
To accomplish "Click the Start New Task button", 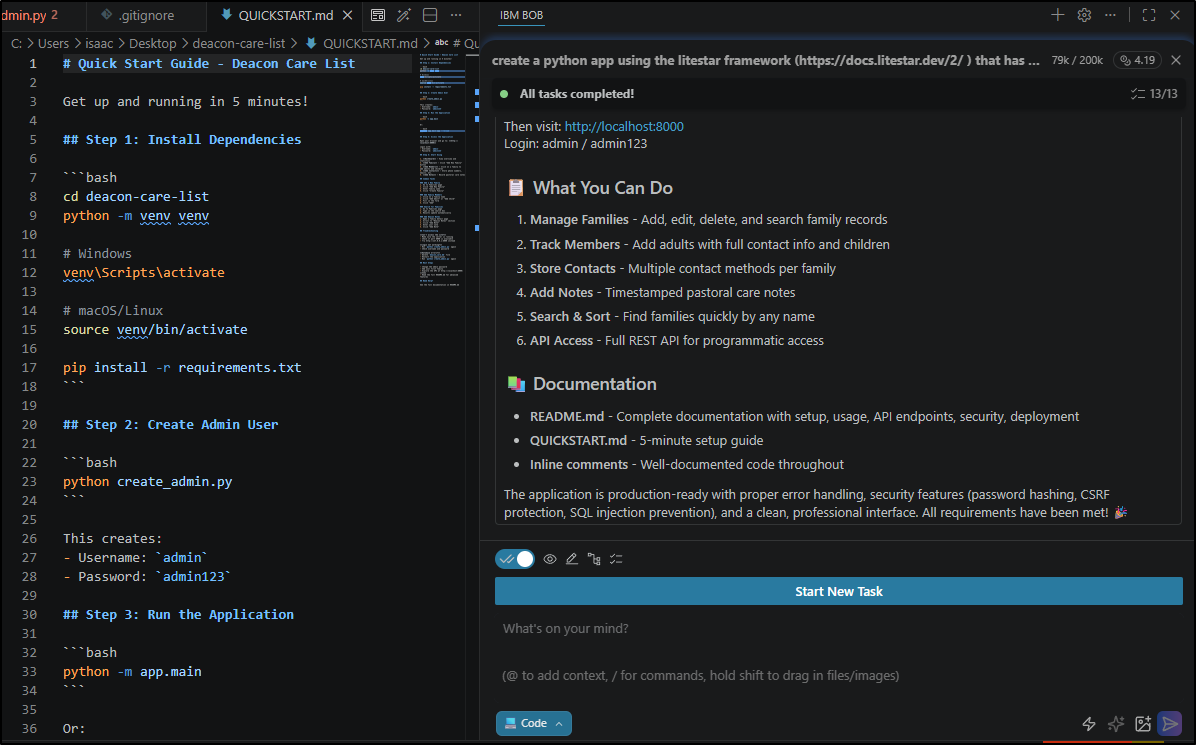I will click(839, 592).
